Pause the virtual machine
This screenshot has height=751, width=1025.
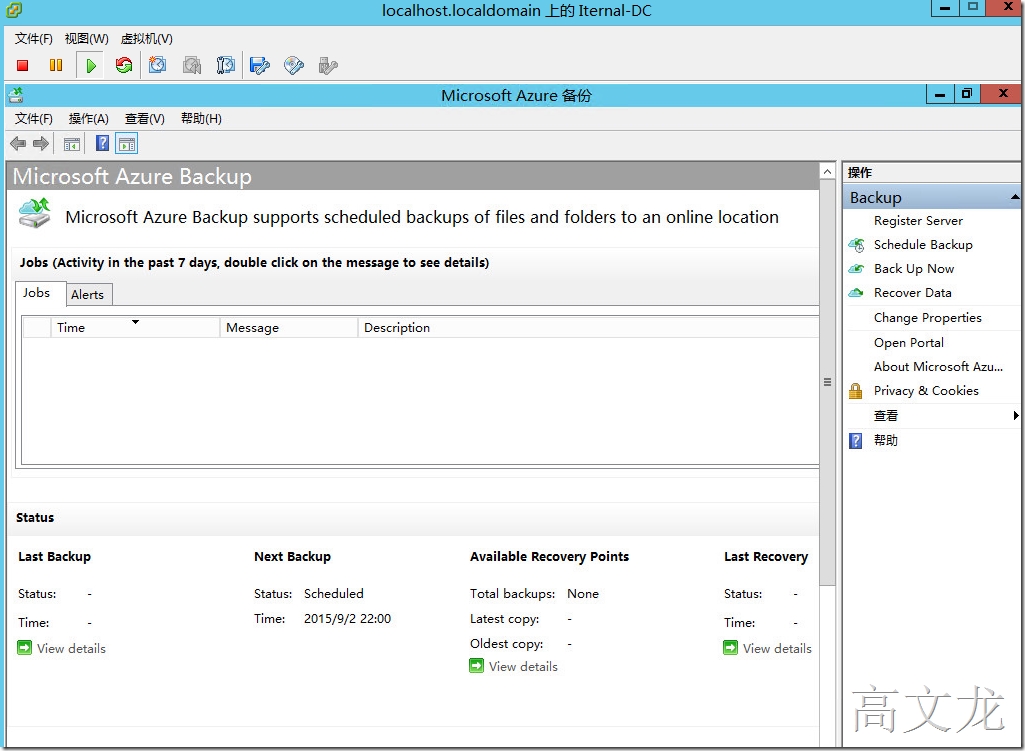[56, 65]
